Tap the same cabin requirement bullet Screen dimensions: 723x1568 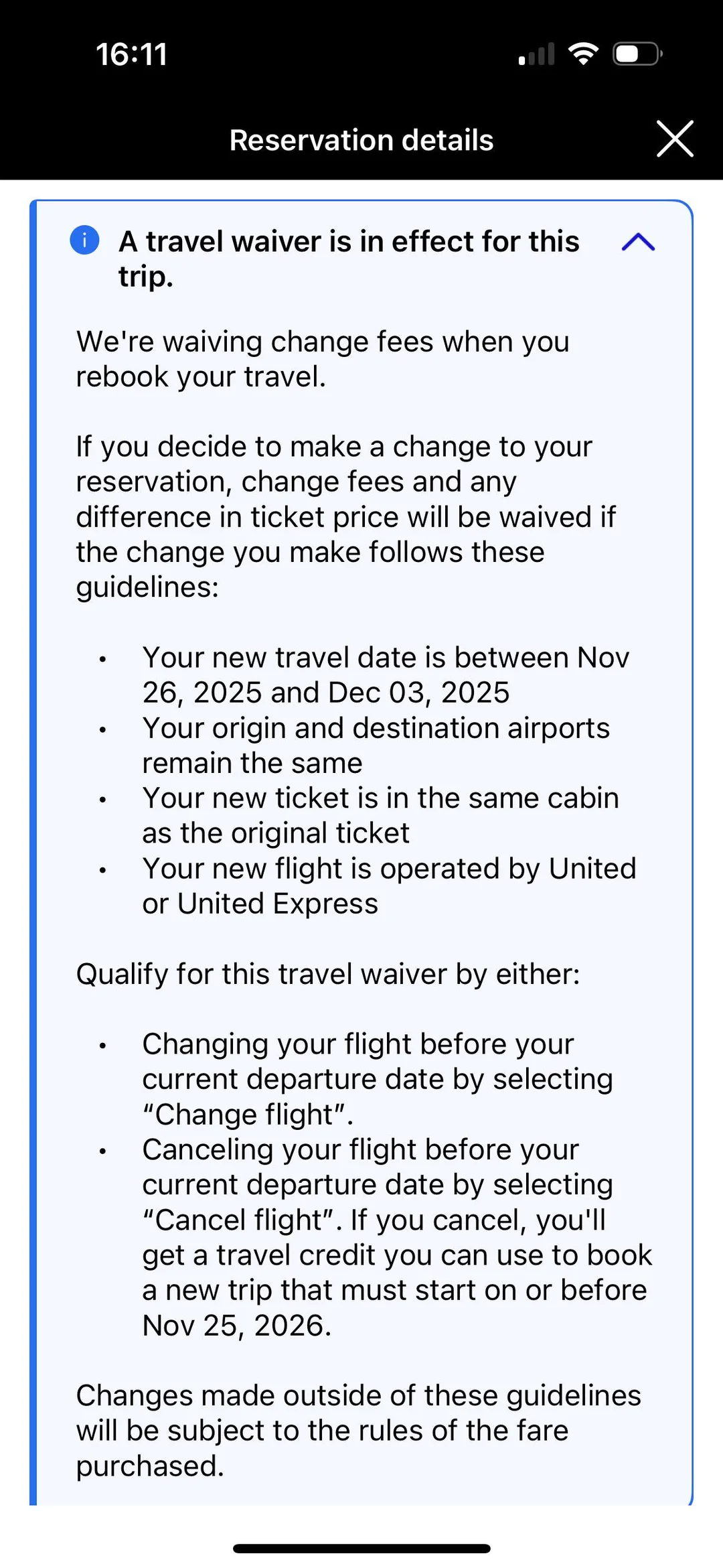tap(380, 815)
